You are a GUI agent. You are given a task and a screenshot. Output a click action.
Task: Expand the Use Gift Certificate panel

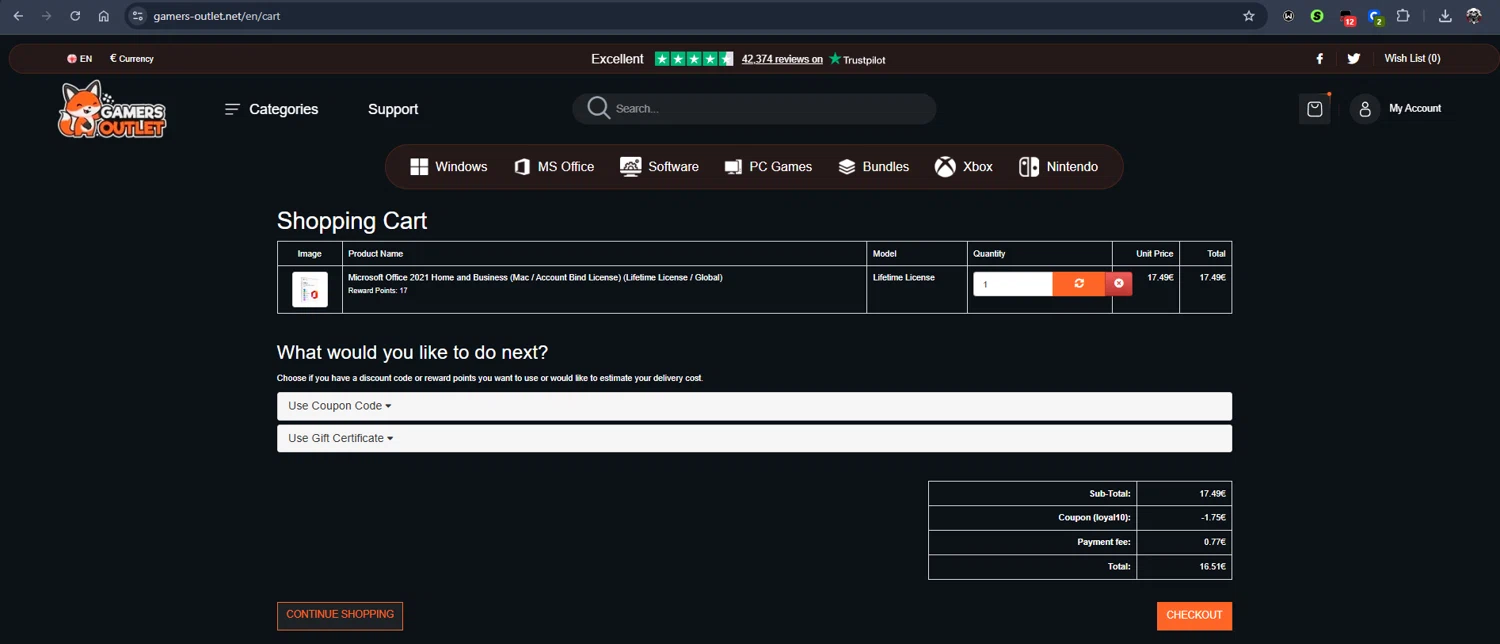click(x=754, y=438)
